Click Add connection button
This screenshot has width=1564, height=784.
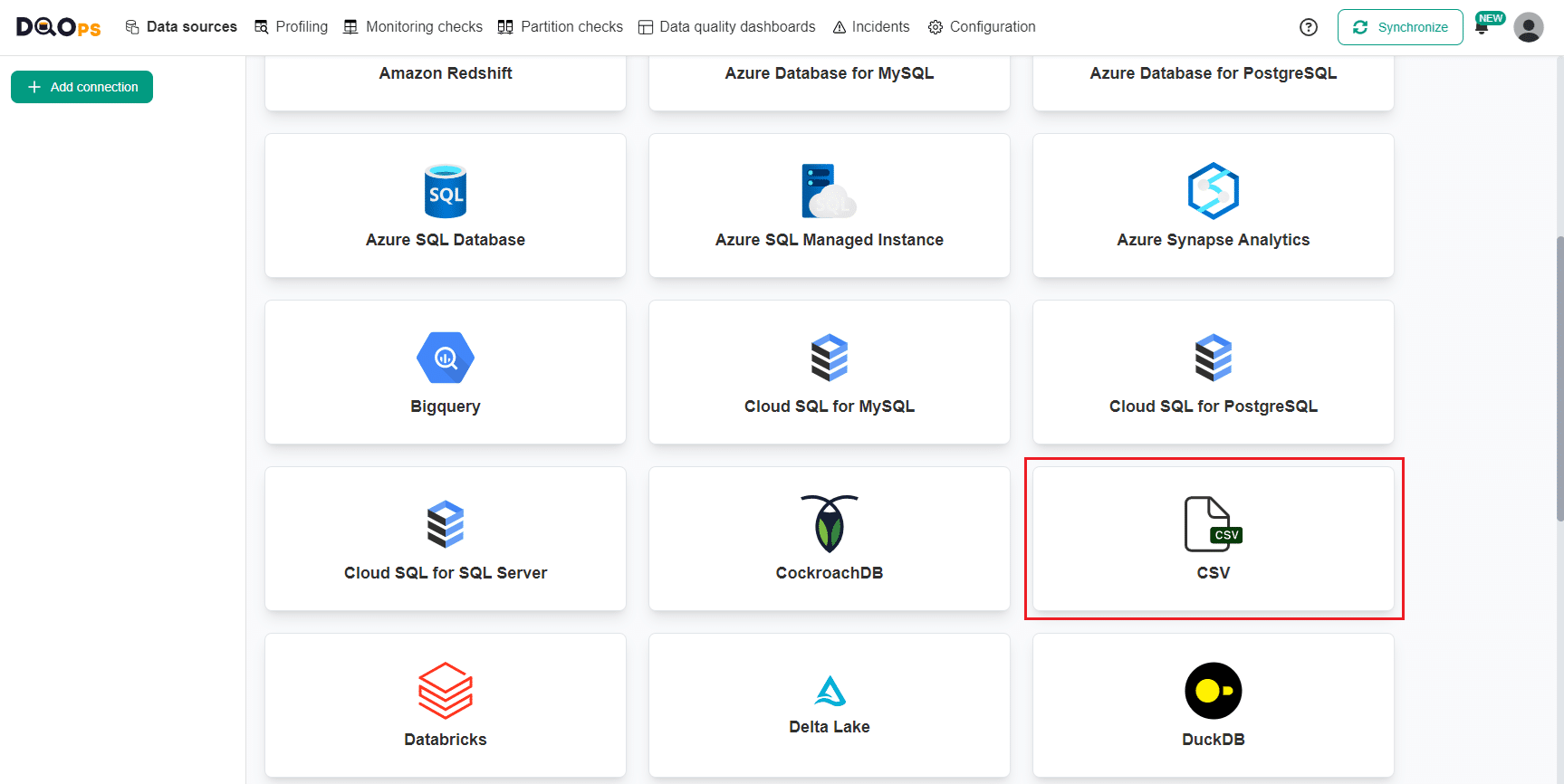[x=82, y=87]
